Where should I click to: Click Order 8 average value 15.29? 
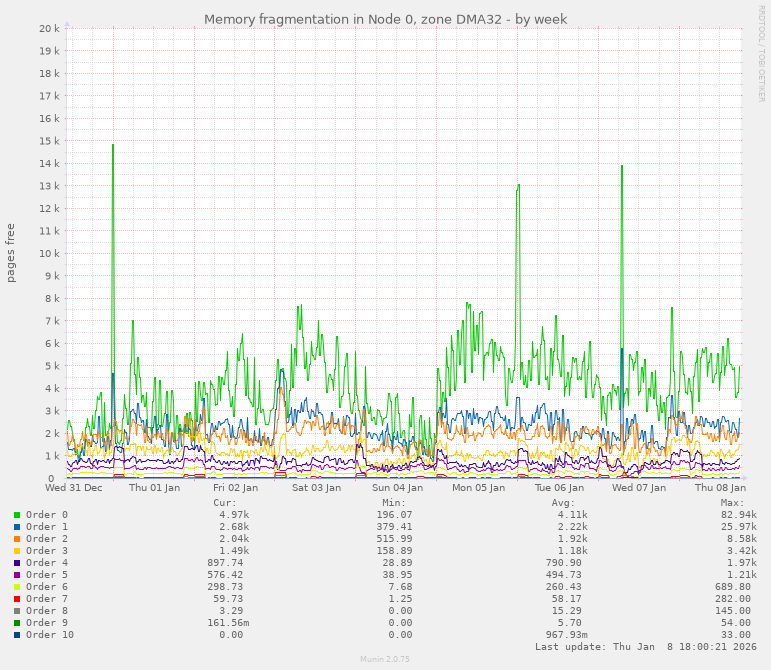pyautogui.click(x=566, y=611)
